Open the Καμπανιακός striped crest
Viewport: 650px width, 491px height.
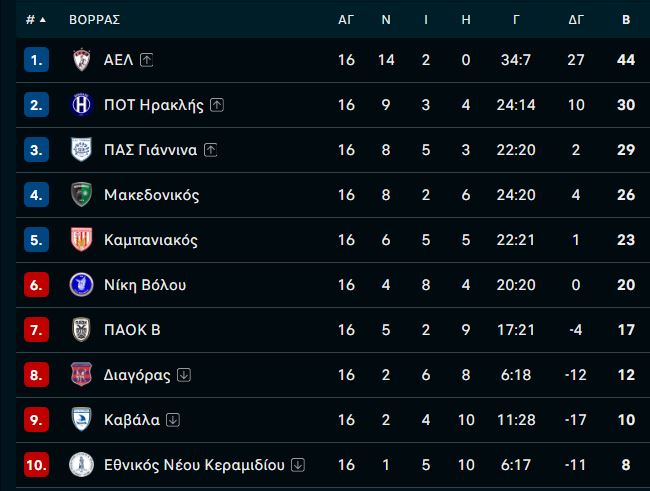pyautogui.click(x=81, y=239)
